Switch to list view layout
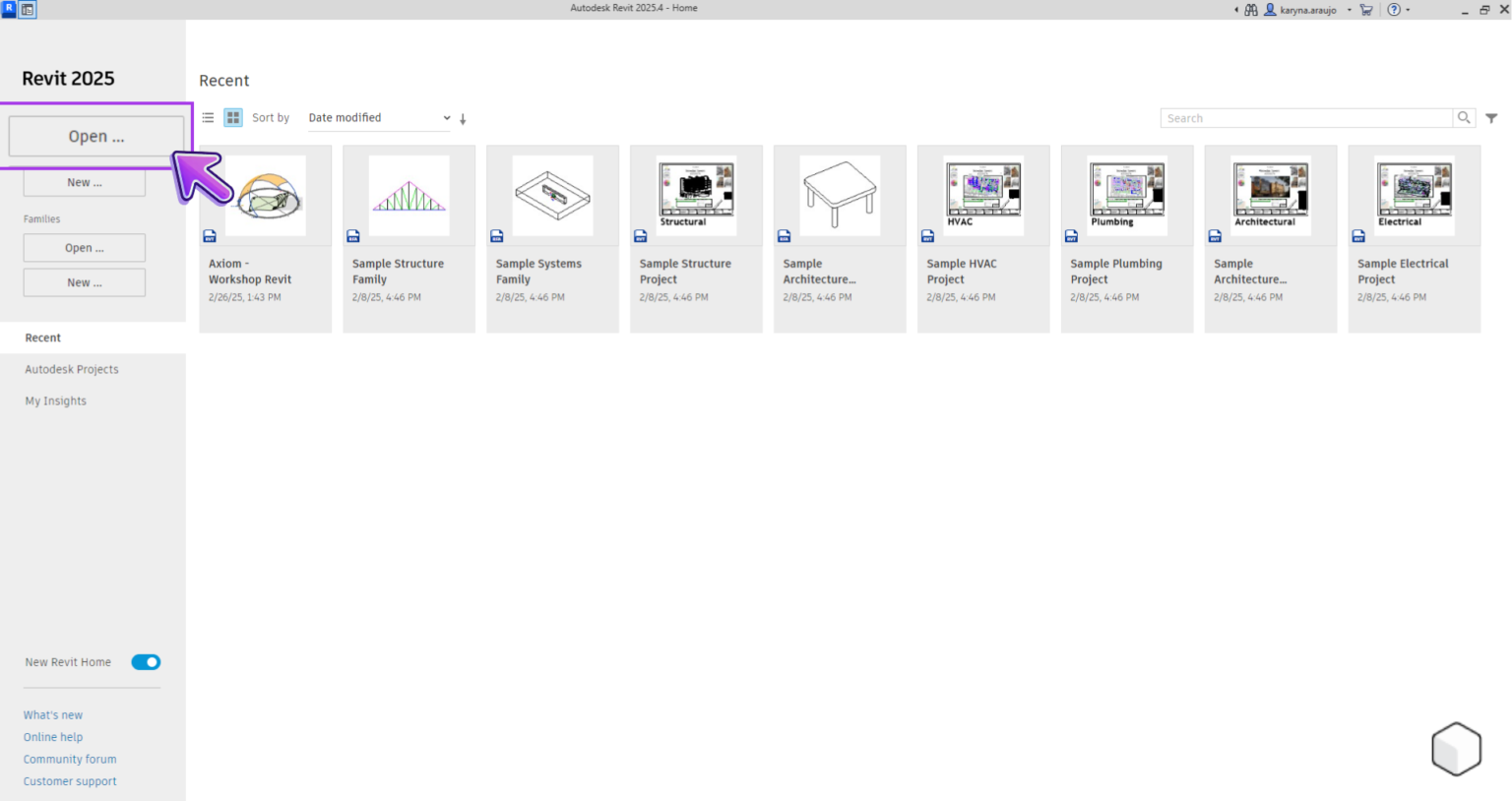This screenshot has height=801, width=1512. point(208,117)
